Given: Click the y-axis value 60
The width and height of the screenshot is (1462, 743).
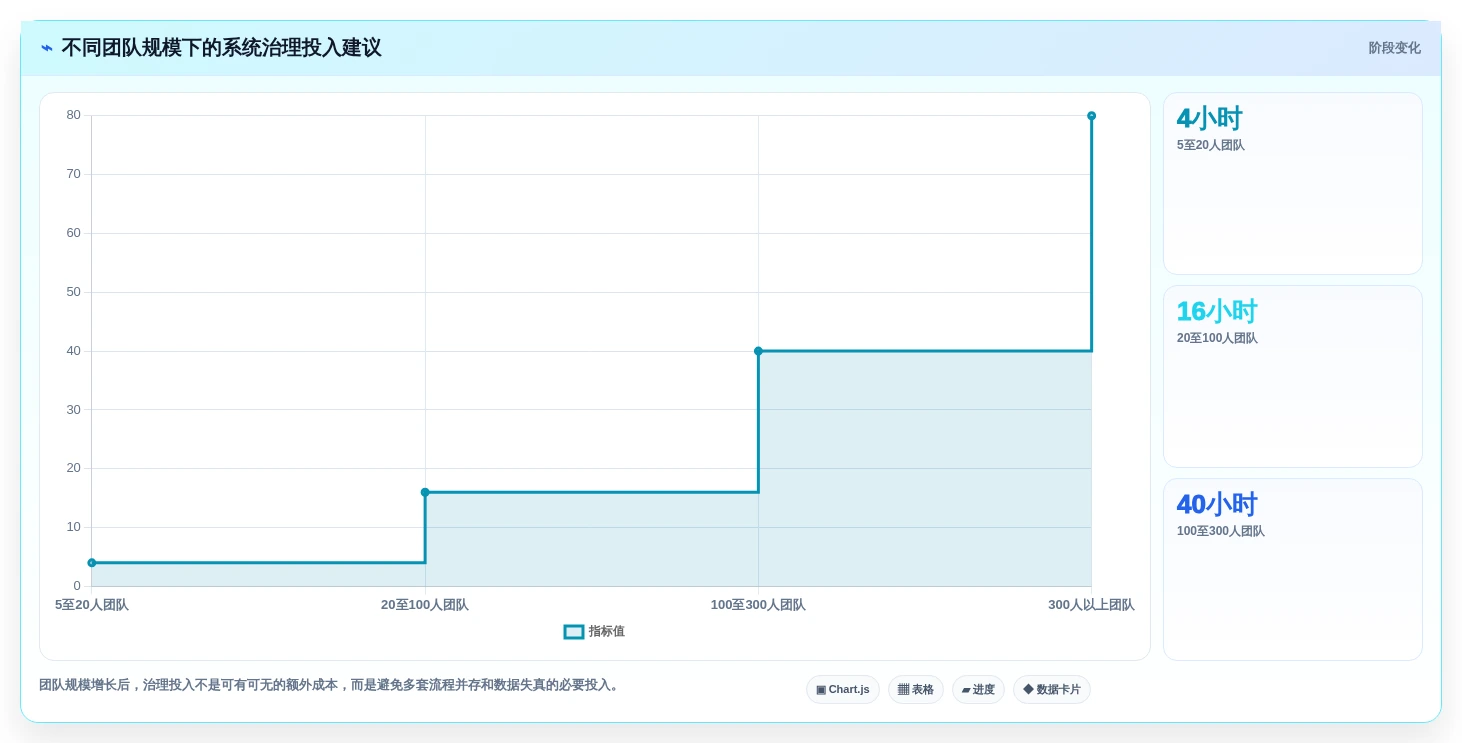Looking at the screenshot, I should coord(74,233).
